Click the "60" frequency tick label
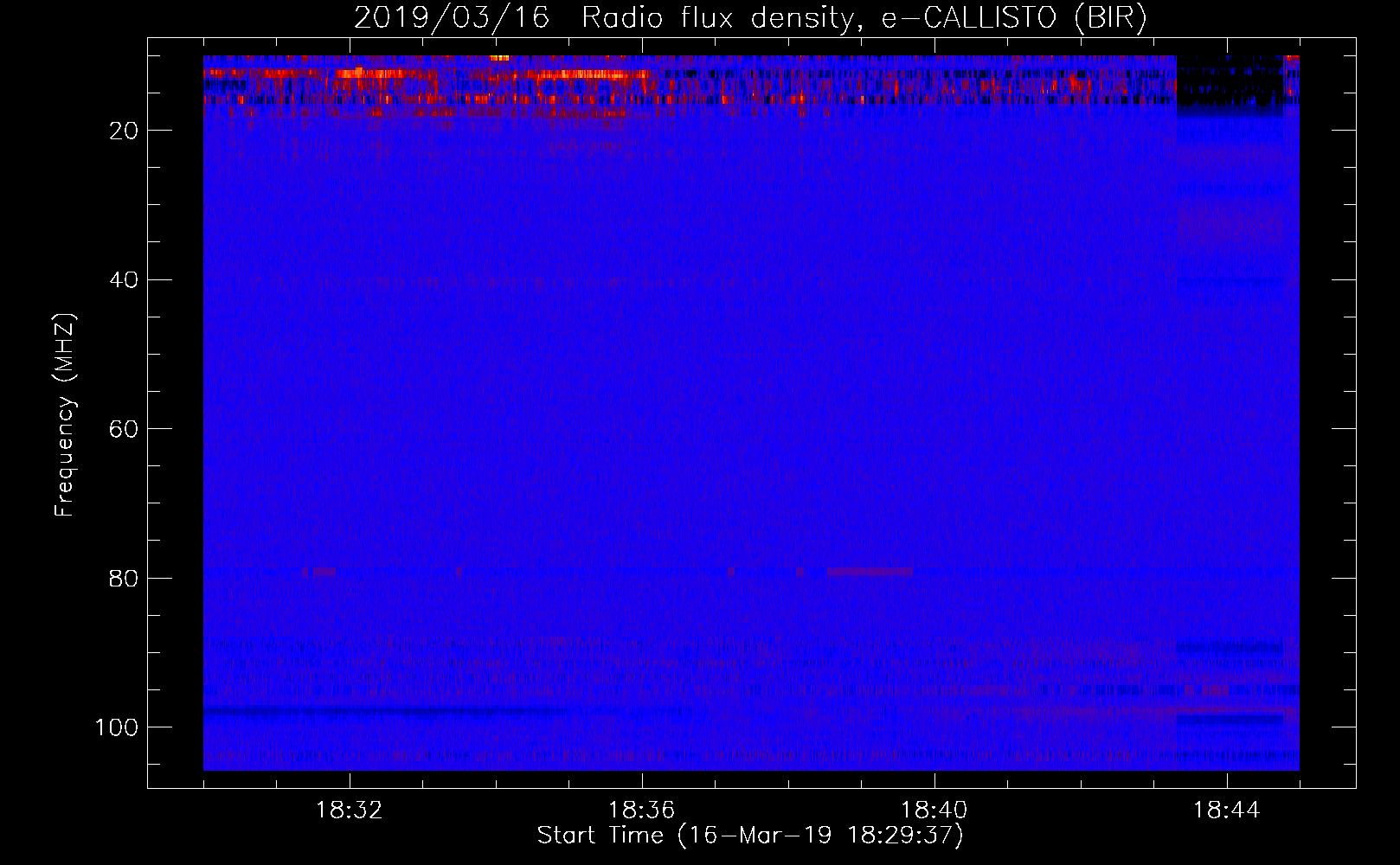 (125, 429)
